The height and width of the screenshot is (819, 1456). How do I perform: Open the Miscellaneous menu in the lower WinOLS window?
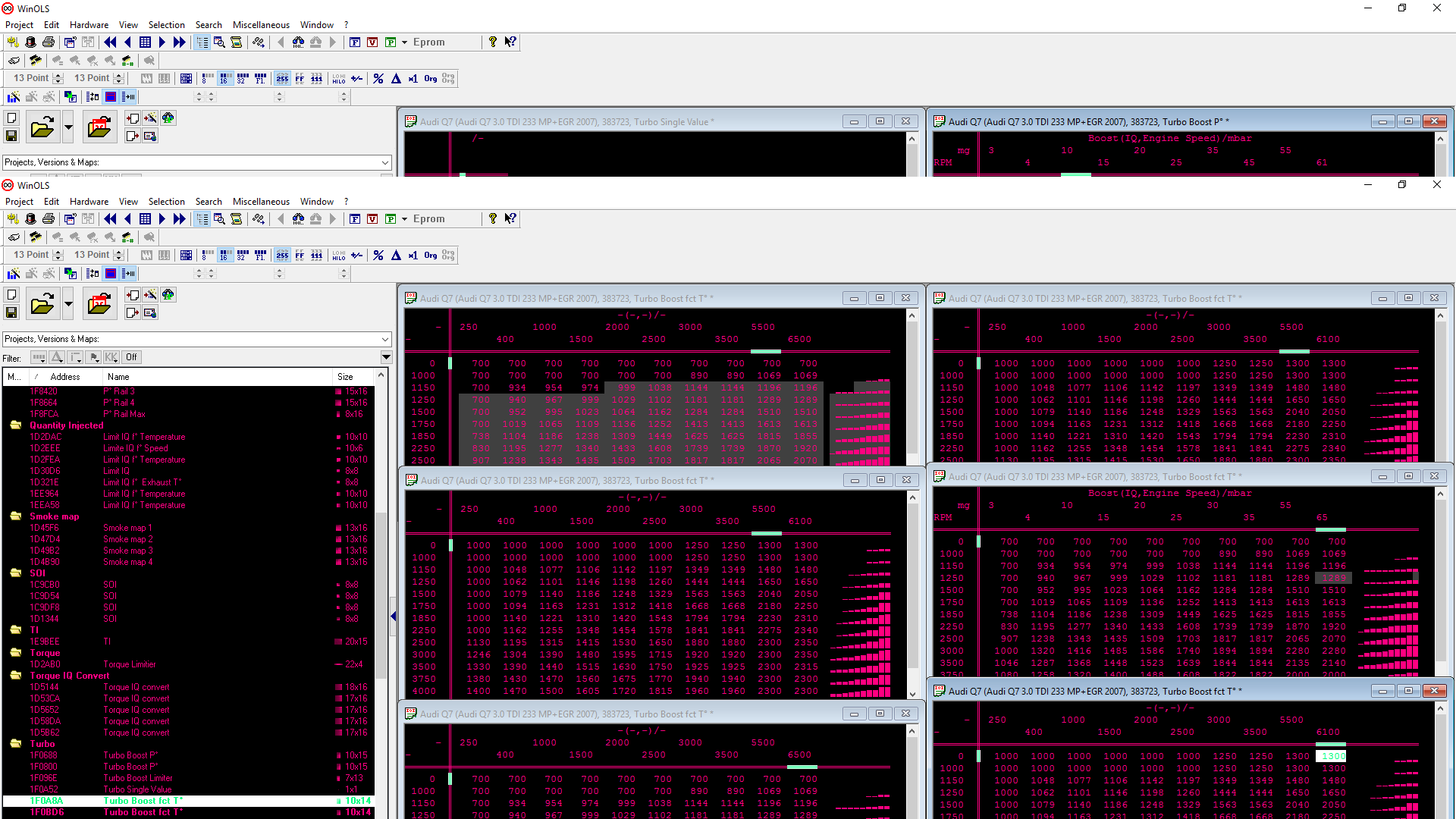(x=261, y=202)
